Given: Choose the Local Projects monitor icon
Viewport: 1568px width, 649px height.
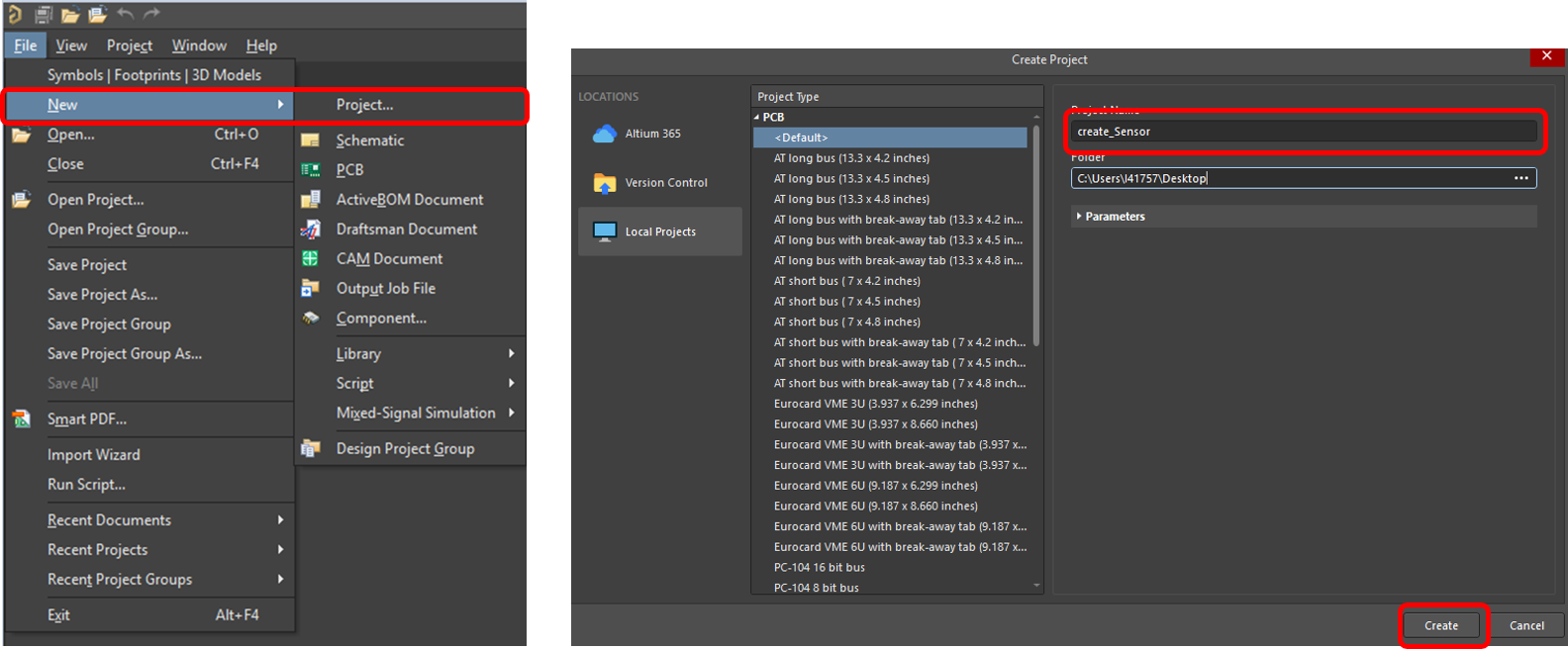Looking at the screenshot, I should point(604,232).
